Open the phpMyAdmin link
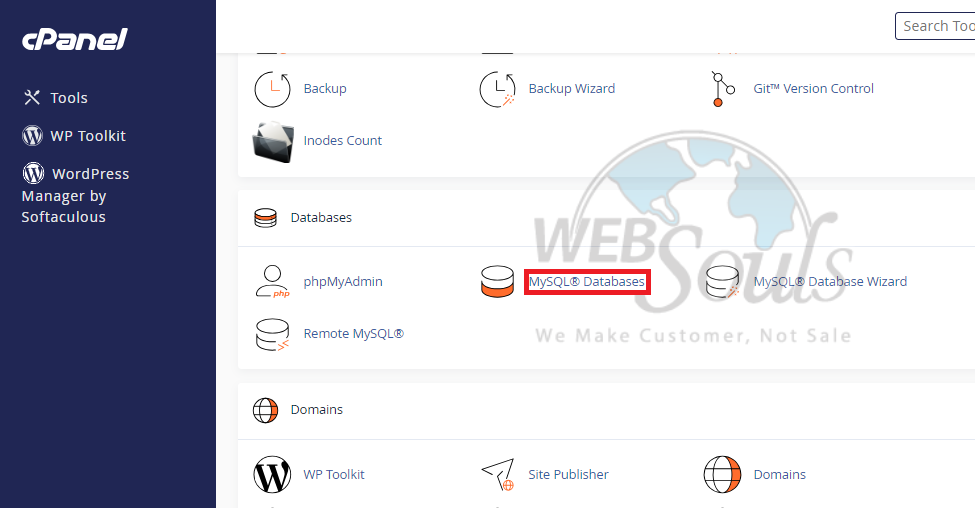975x508 pixels. point(343,282)
